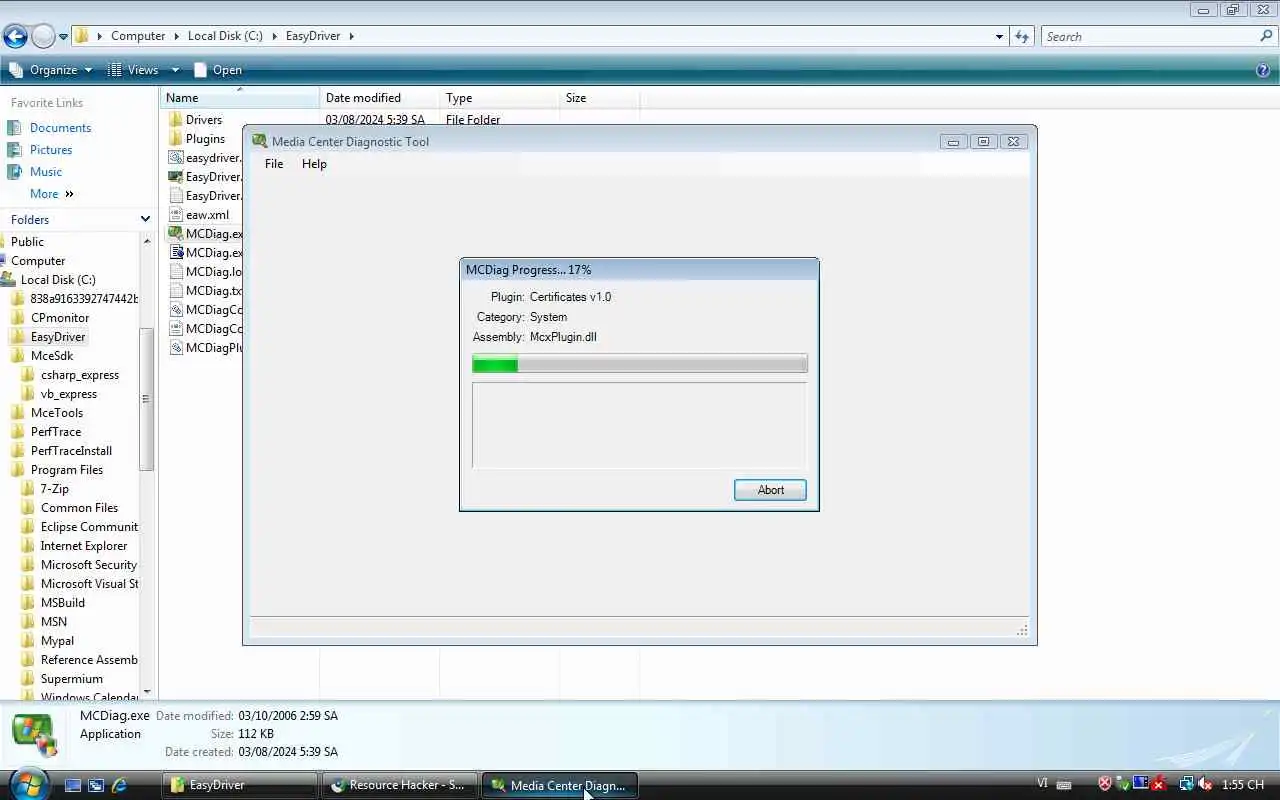Screen dimensions: 1280x800
Task: Select Supermium folder in tree
Action: point(72,679)
